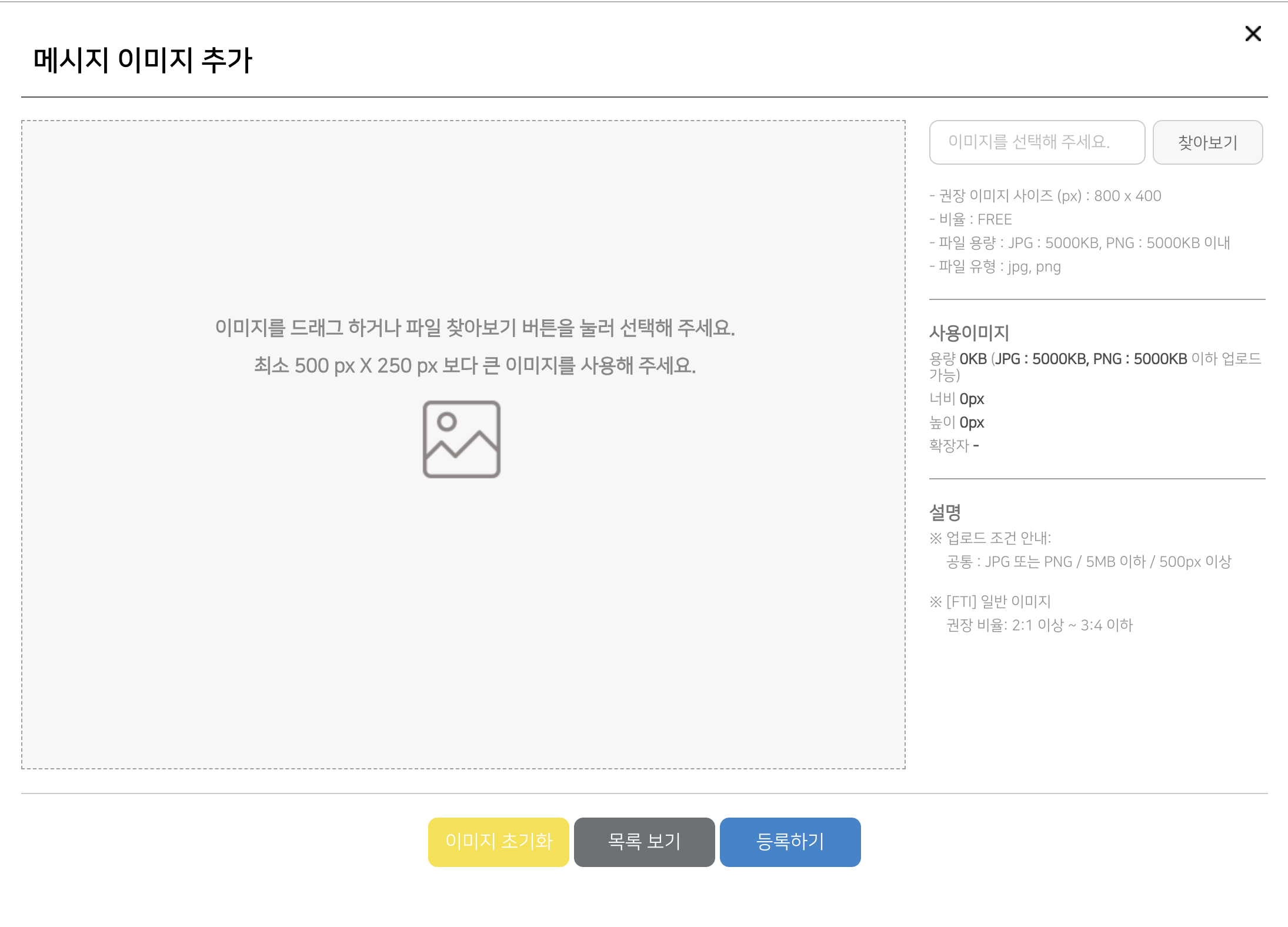Viewport: 1288px width, 927px height.
Task: Click the 찾아보기 browse button
Action: (1207, 142)
